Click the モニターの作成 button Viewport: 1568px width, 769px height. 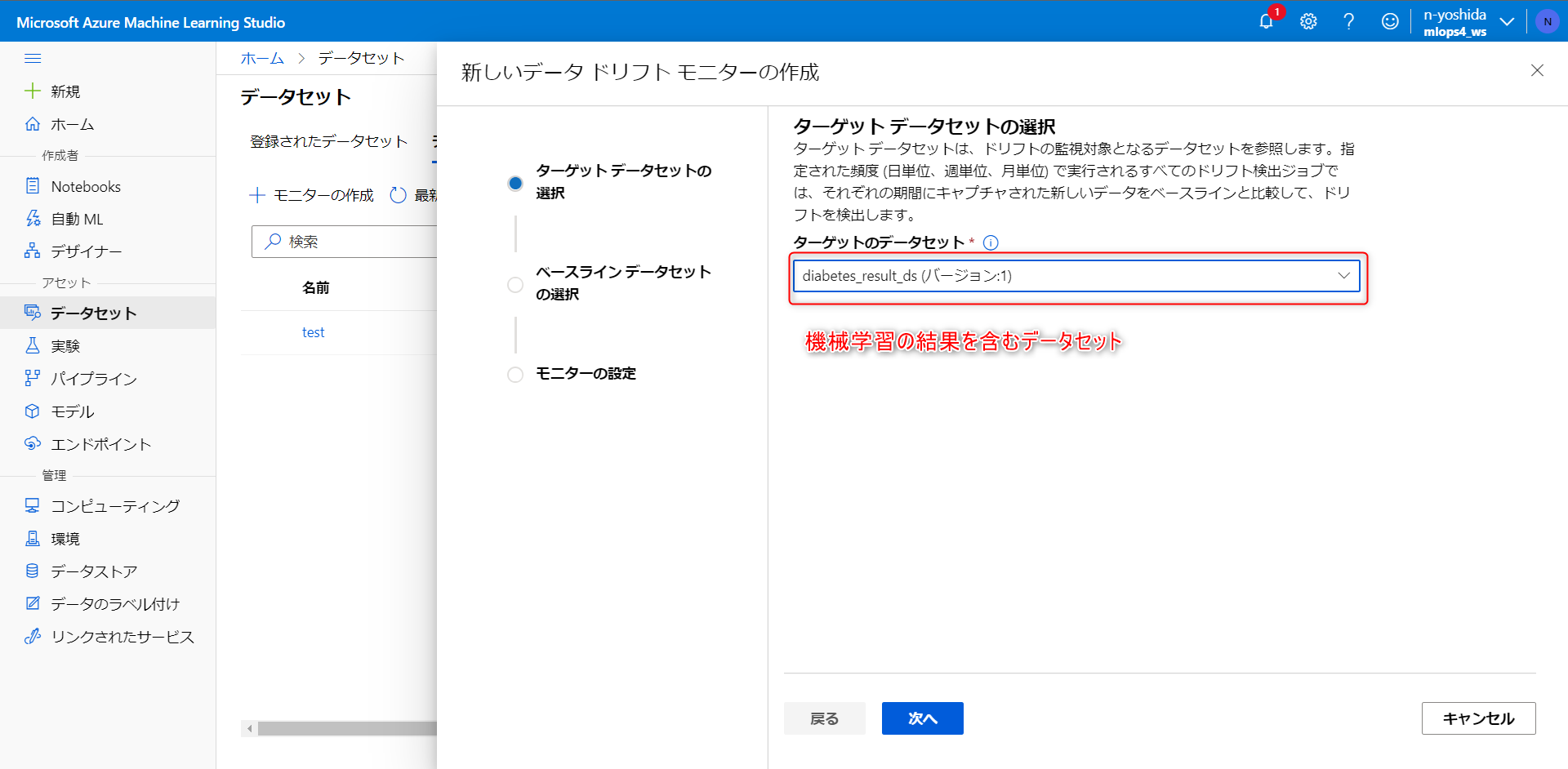[x=311, y=195]
